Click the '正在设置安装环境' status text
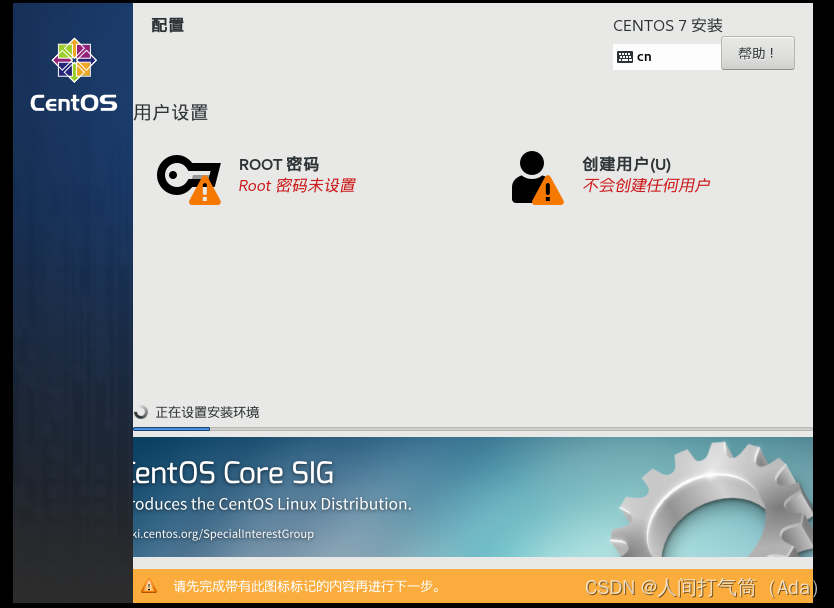The image size is (834, 608). coord(207,412)
